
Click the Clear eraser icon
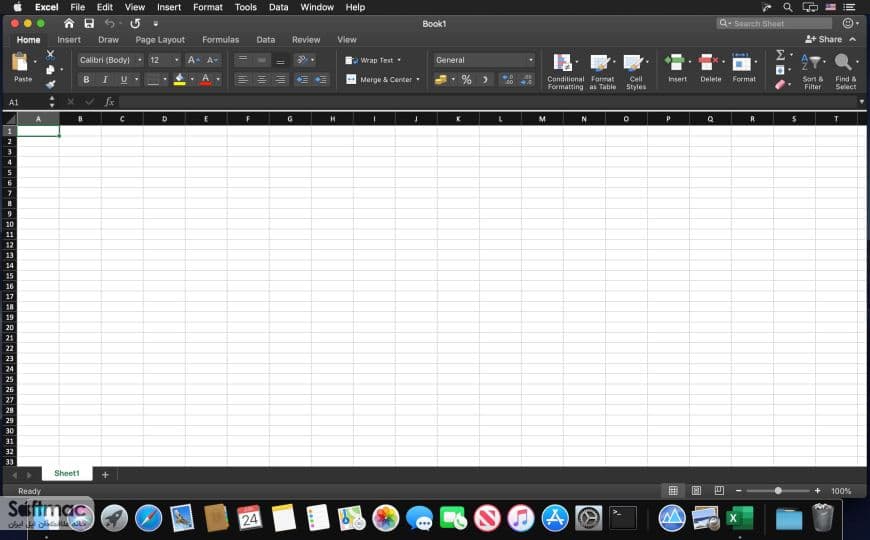780,84
